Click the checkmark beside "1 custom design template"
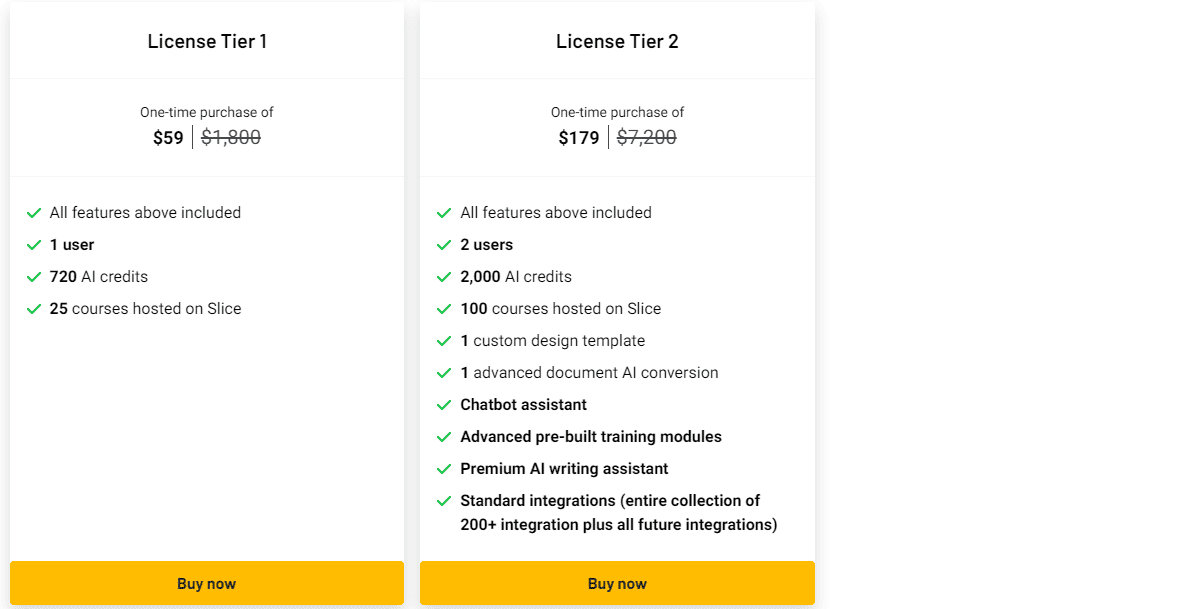Image resolution: width=1197 pixels, height=609 pixels. pyautogui.click(x=444, y=340)
